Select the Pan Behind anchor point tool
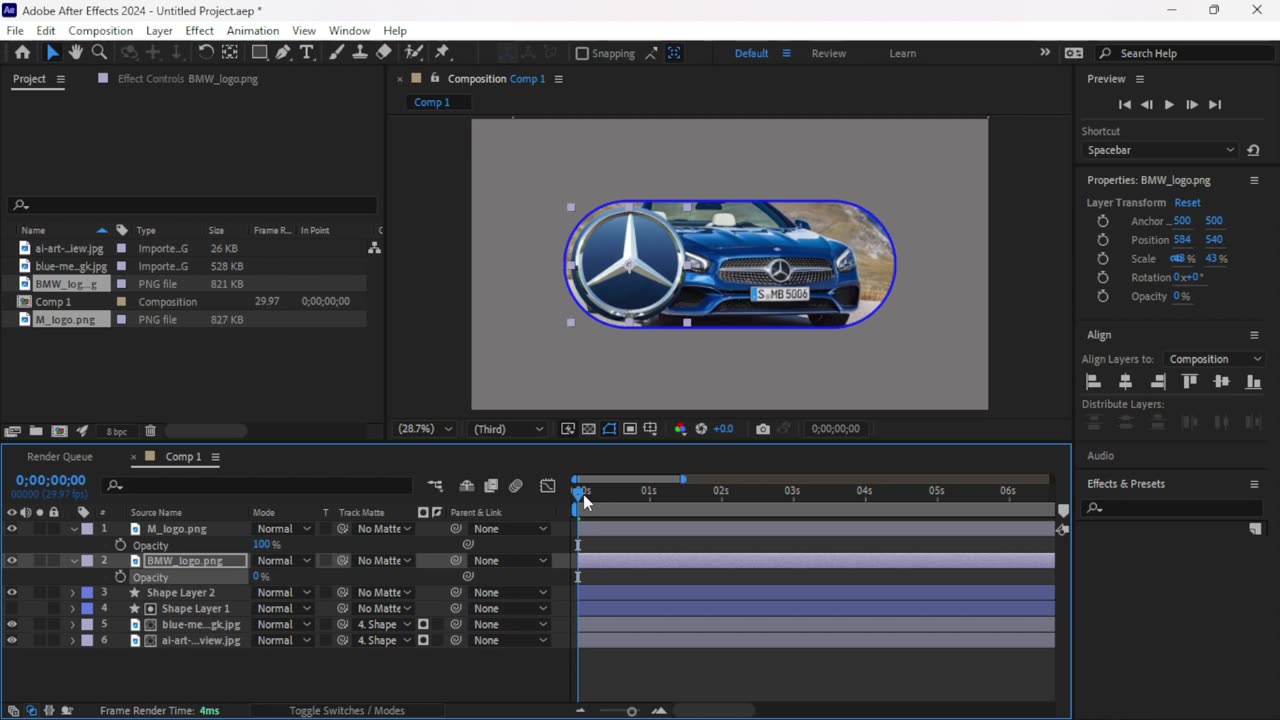The width and height of the screenshot is (1280, 720). 230,53
